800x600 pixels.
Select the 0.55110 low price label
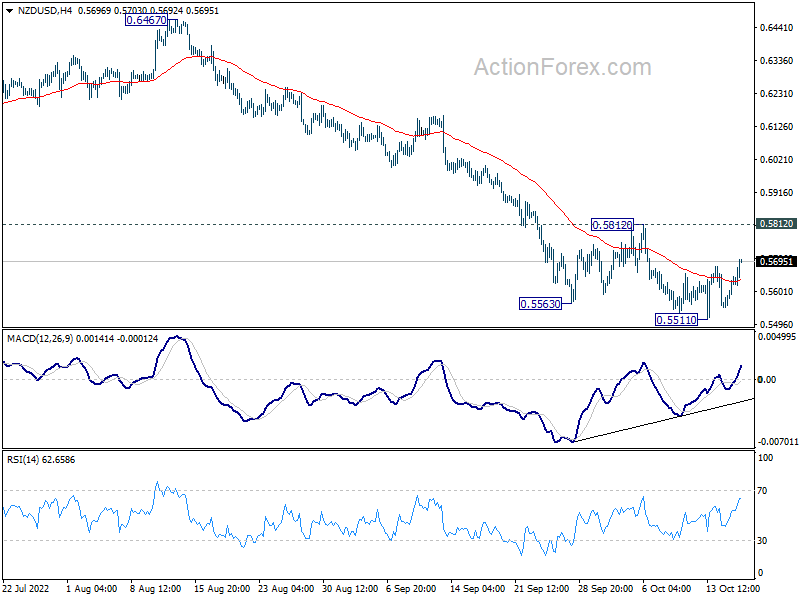[676, 320]
